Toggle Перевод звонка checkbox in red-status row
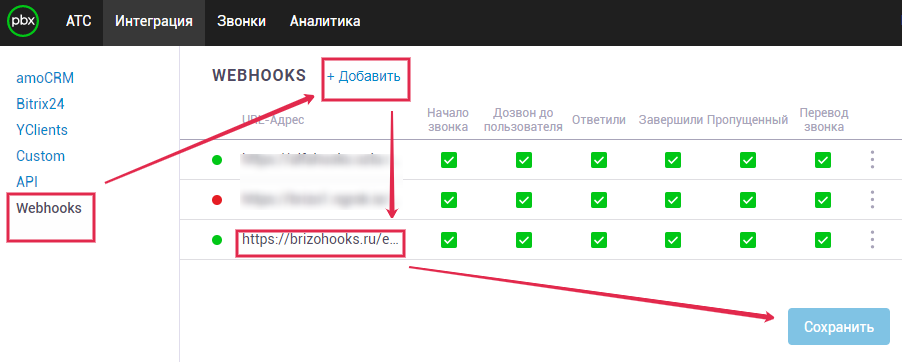This screenshot has width=902, height=362. pos(823,200)
